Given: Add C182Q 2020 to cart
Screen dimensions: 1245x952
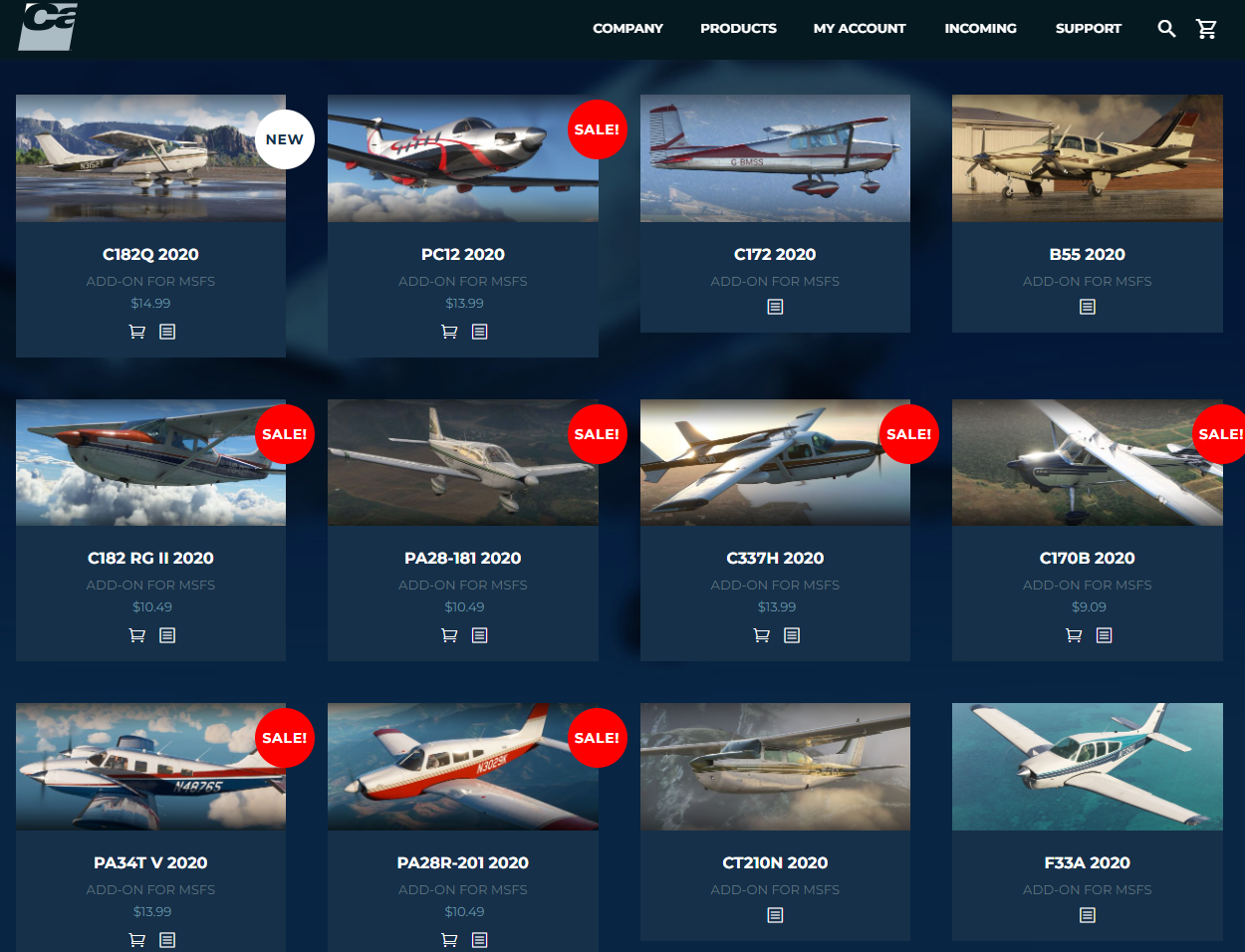Looking at the screenshot, I should tap(137, 332).
